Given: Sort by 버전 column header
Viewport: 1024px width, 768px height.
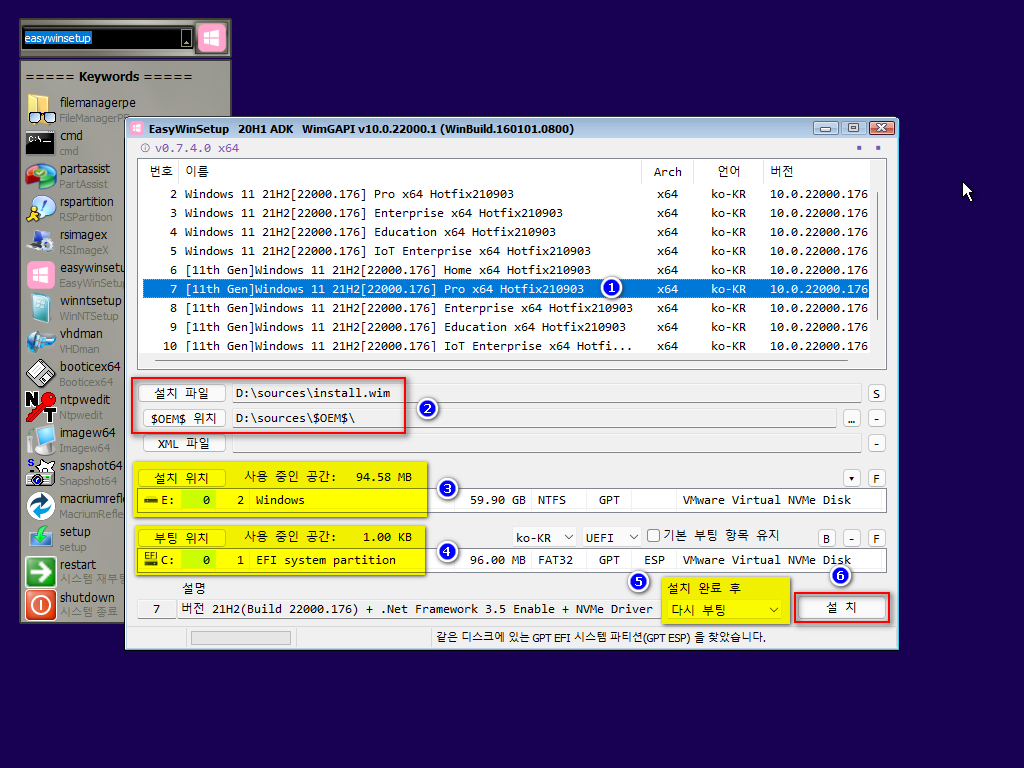Looking at the screenshot, I should pyautogui.click(x=816, y=171).
